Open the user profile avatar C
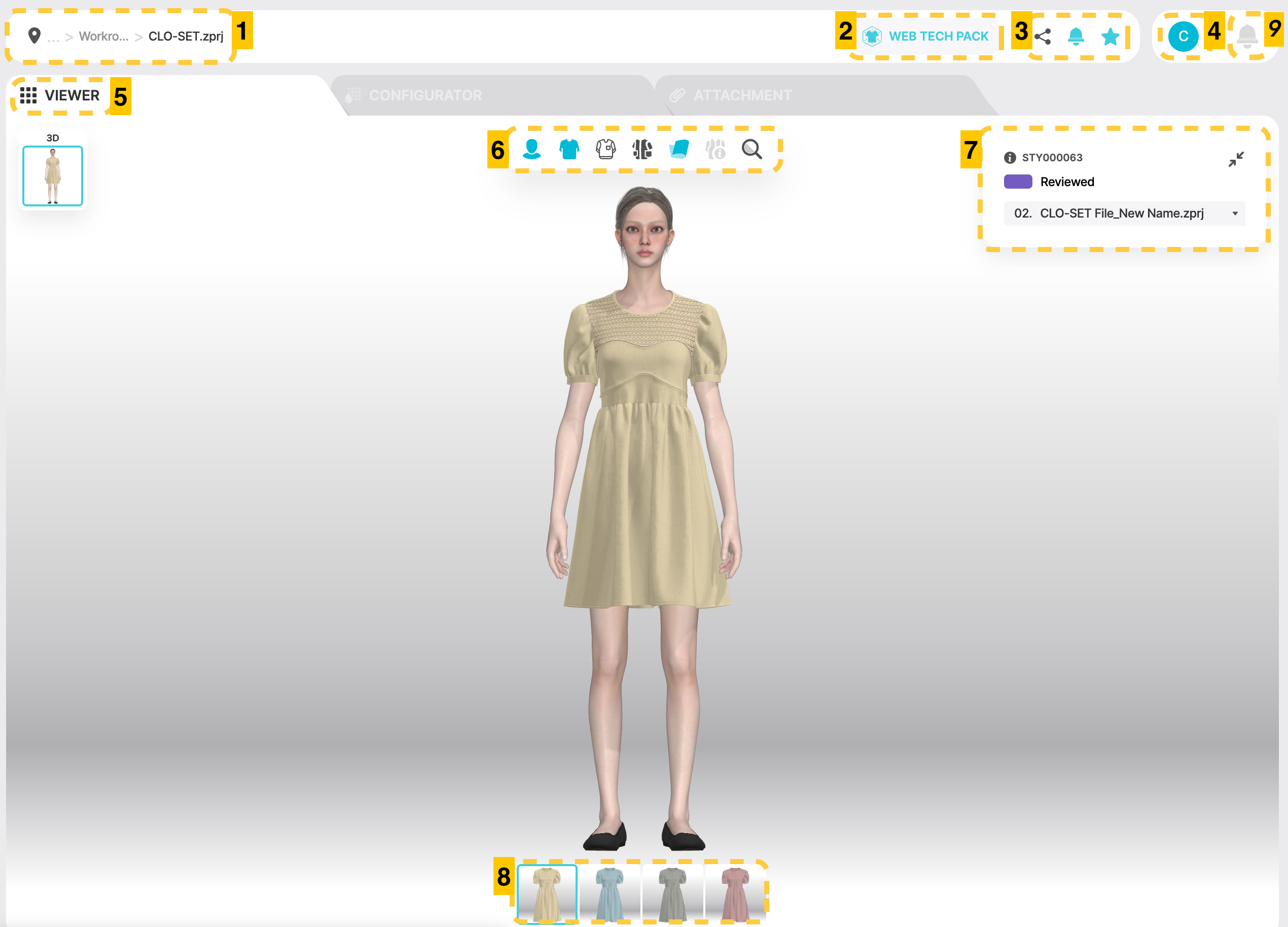1288x927 pixels. (1183, 37)
